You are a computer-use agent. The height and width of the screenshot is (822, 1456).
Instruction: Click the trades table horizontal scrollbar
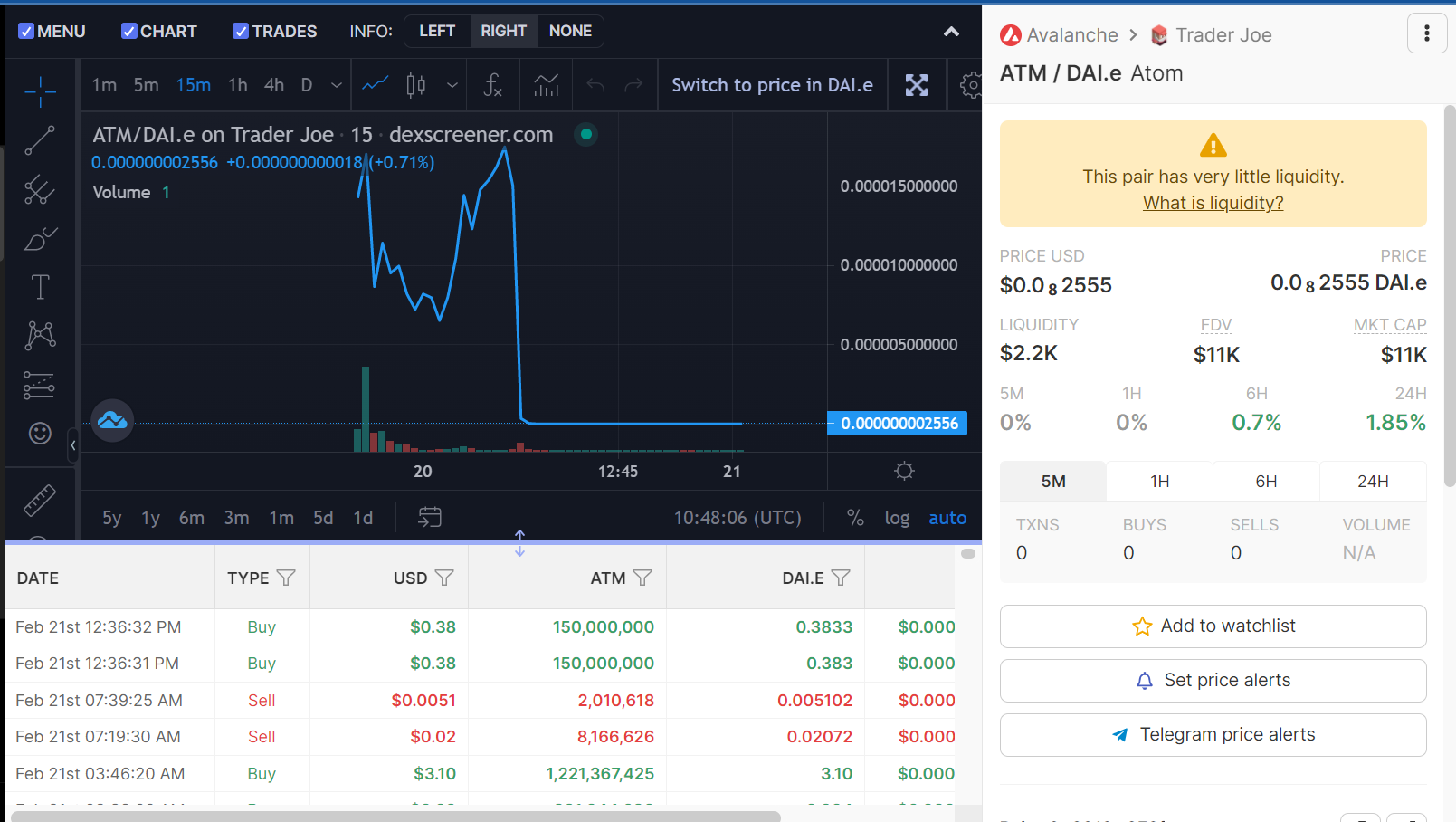(x=395, y=817)
